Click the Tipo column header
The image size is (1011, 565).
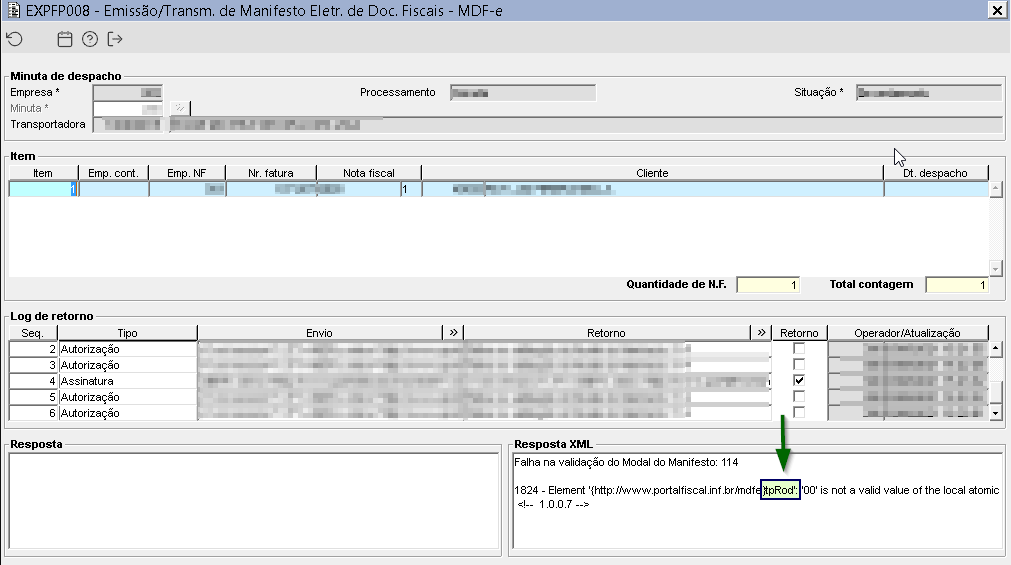click(x=128, y=333)
